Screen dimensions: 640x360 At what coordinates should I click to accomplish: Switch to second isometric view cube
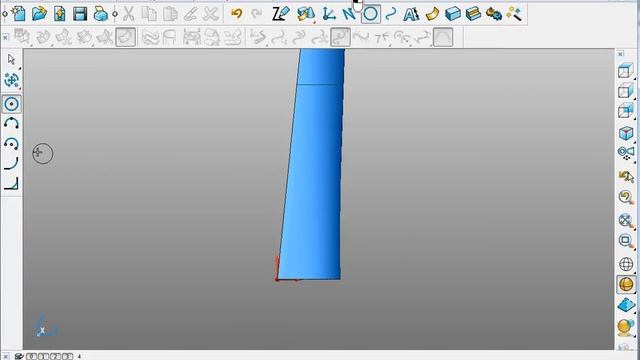click(626, 91)
